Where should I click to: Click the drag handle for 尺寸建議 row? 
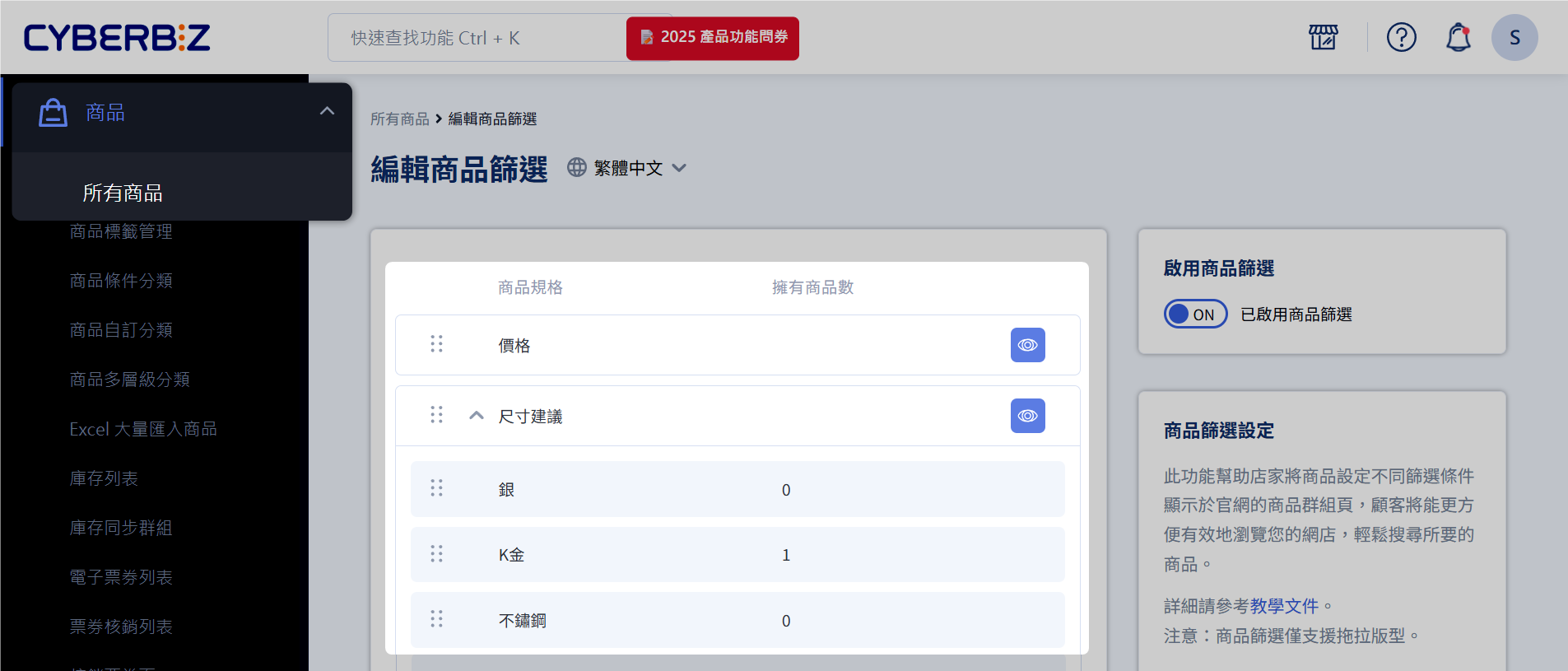pyautogui.click(x=436, y=415)
